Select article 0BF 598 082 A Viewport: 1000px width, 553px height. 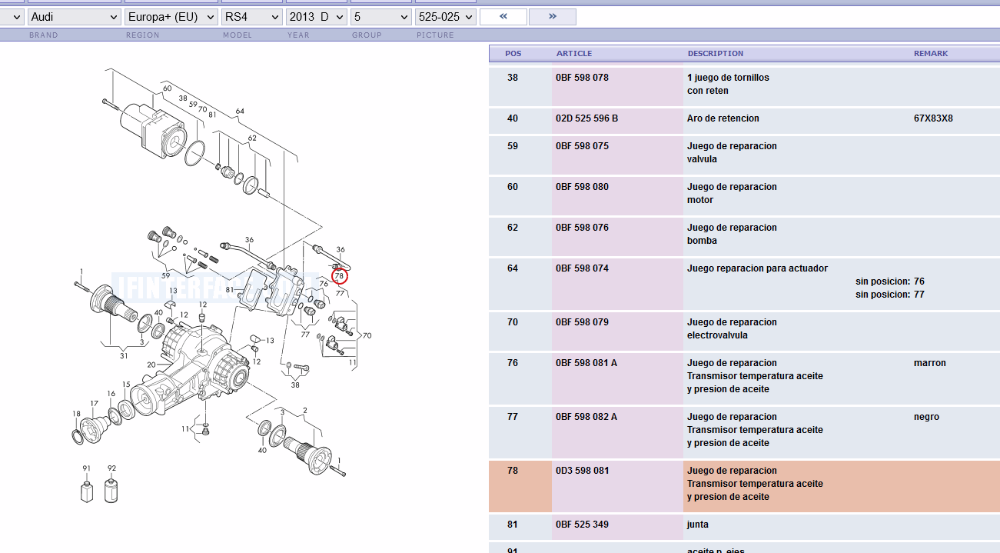click(586, 417)
